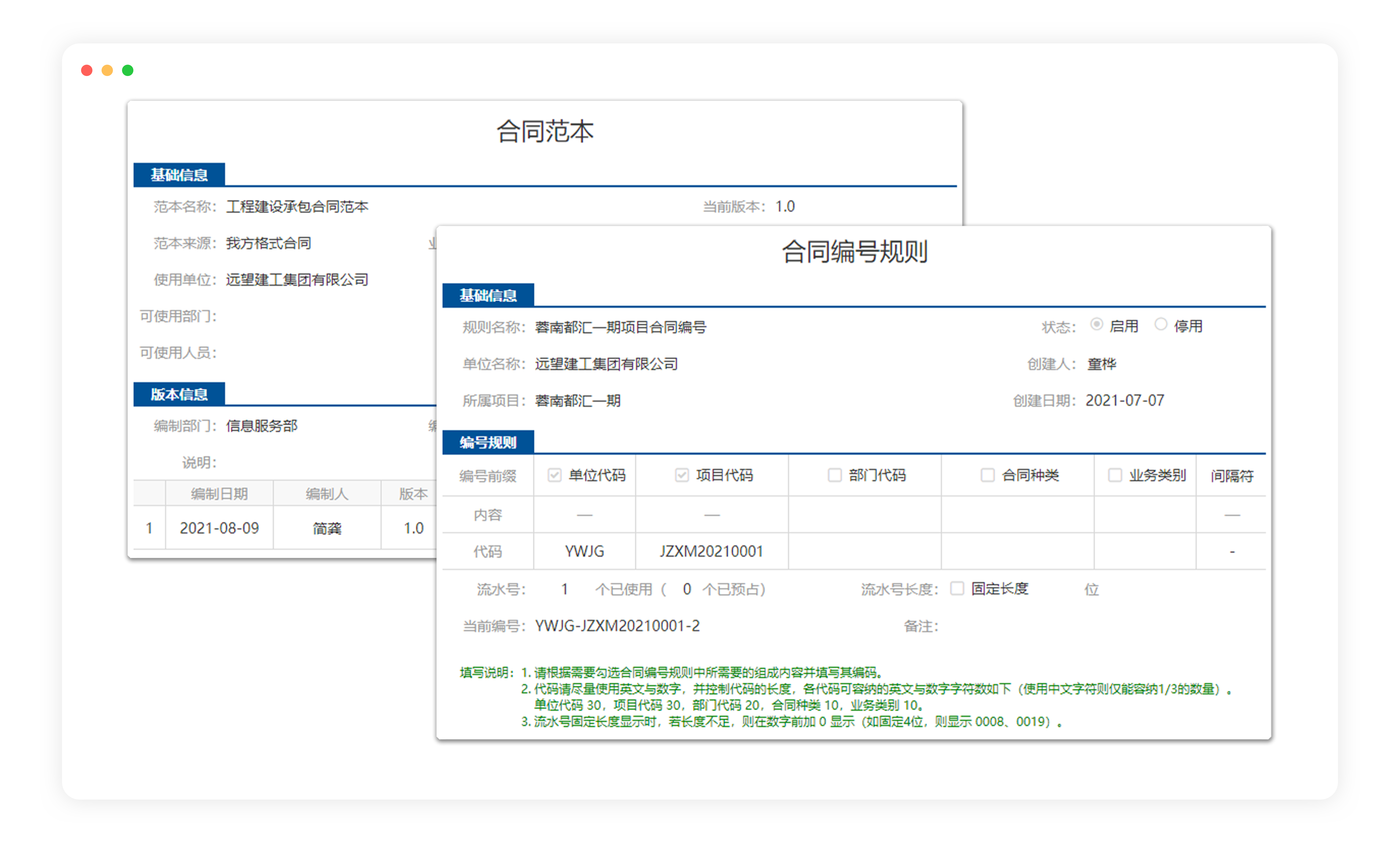
Task: Click the 编号前缀 row label
Action: pyautogui.click(x=487, y=476)
